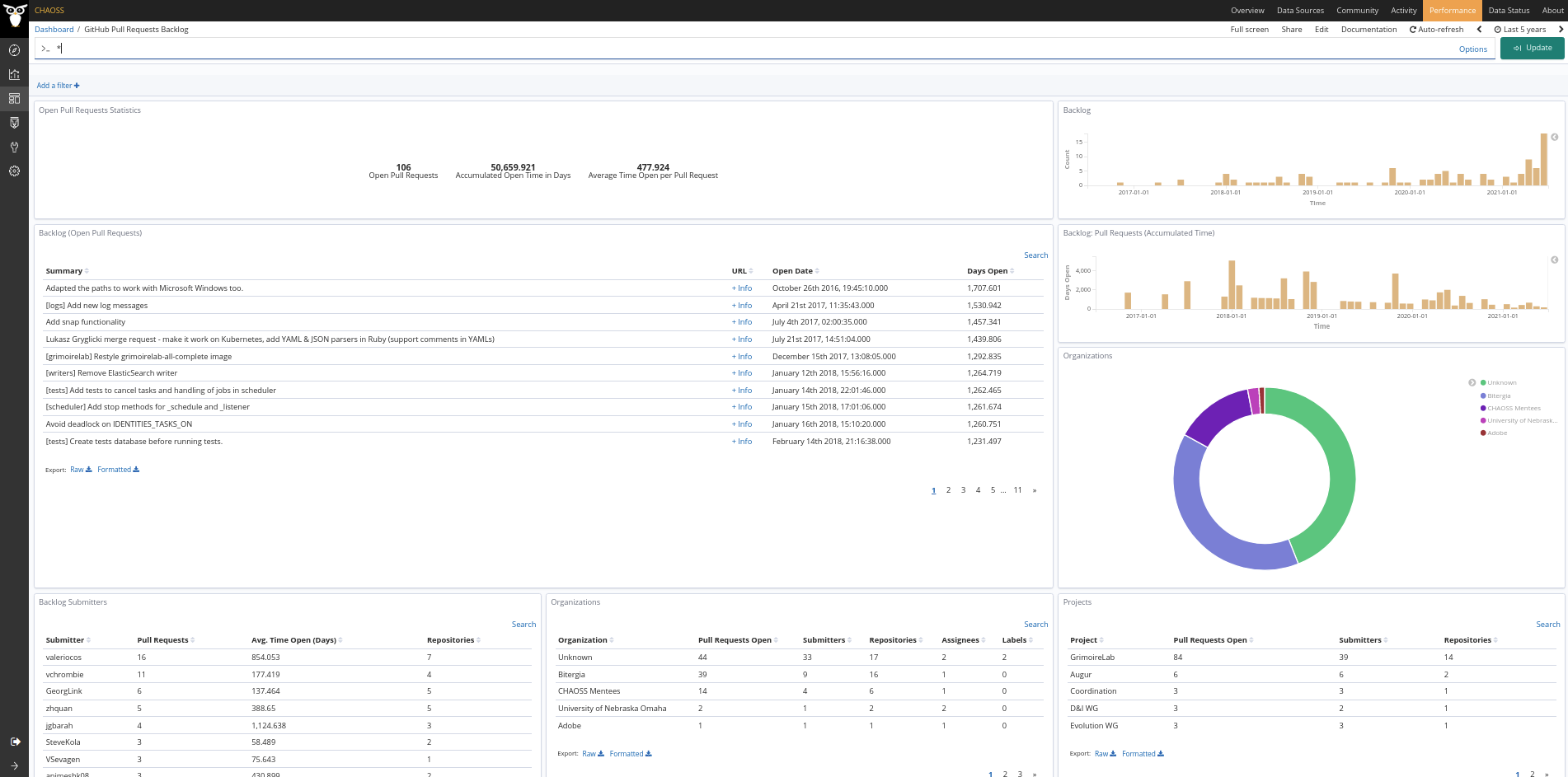Open Management from the gear sidebar icon
Image resolution: width=1568 pixels, height=777 pixels.
coord(14,171)
